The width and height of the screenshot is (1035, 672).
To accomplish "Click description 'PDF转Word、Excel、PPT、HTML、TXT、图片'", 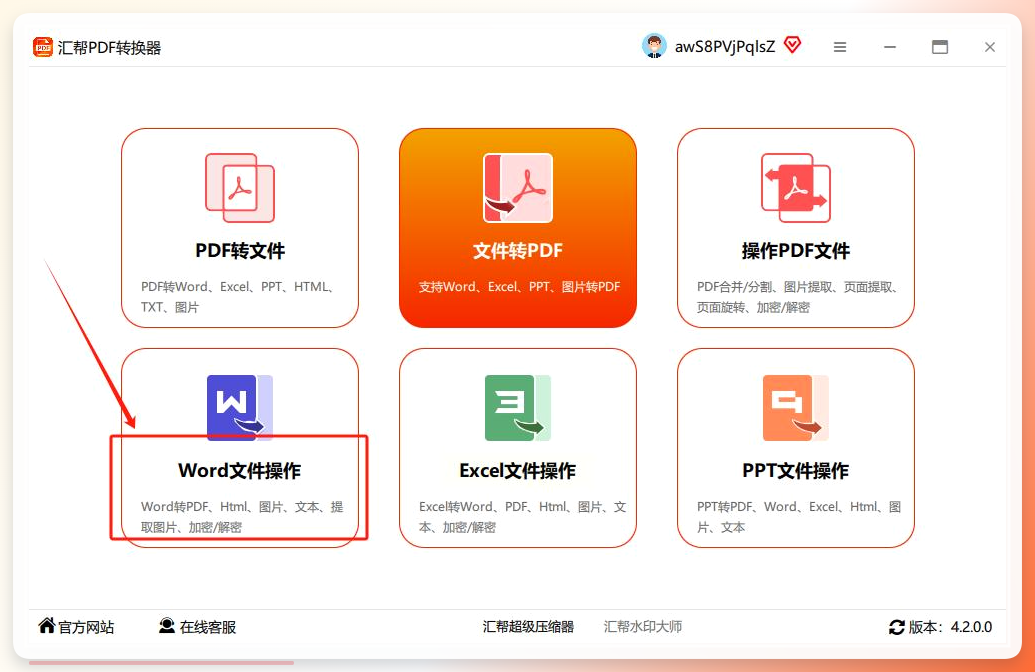I will [x=239, y=297].
